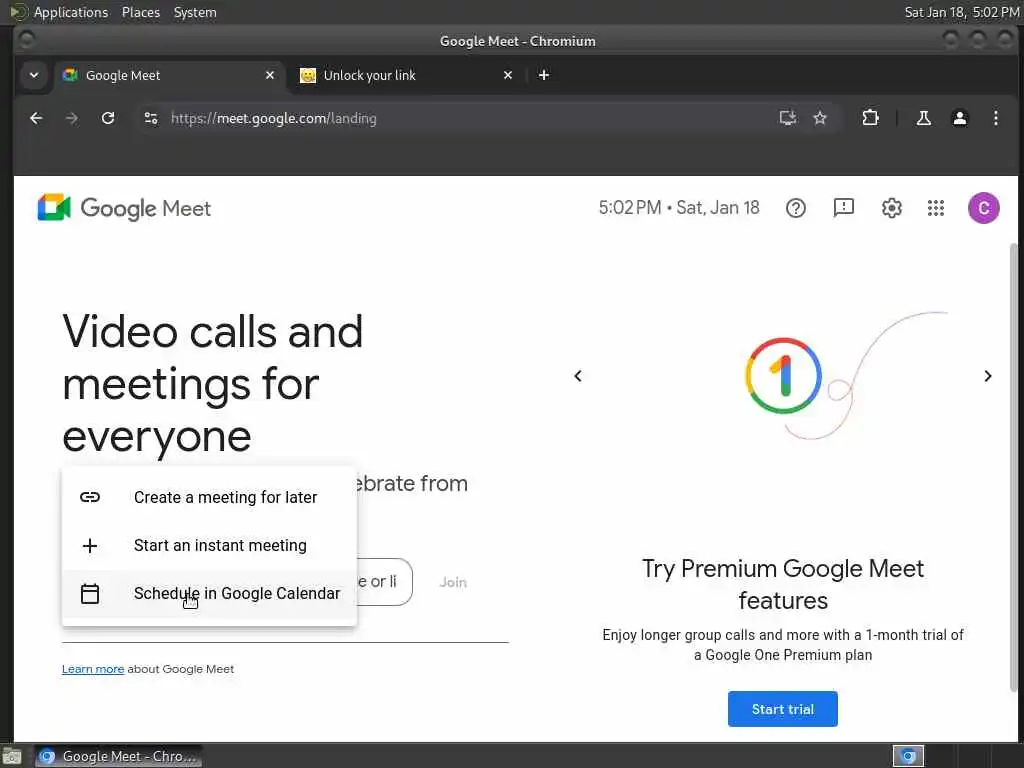Show the next carousel slide
Image resolution: width=1024 pixels, height=768 pixels.
coord(988,376)
